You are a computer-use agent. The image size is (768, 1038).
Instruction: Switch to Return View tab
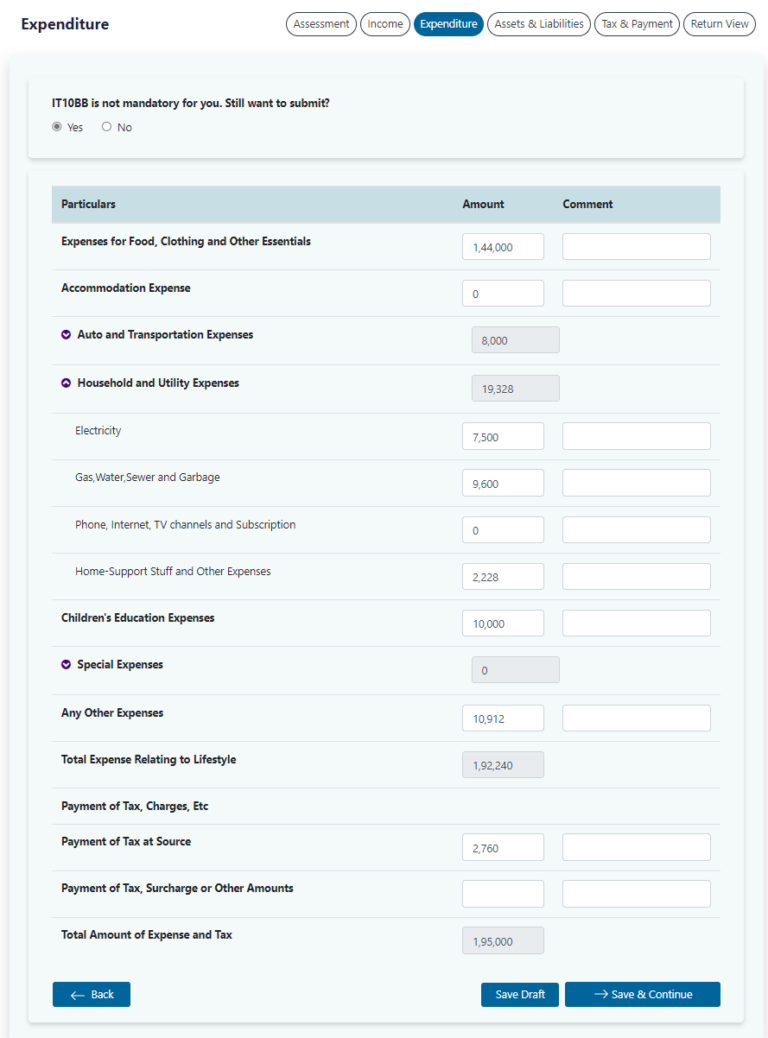click(719, 24)
